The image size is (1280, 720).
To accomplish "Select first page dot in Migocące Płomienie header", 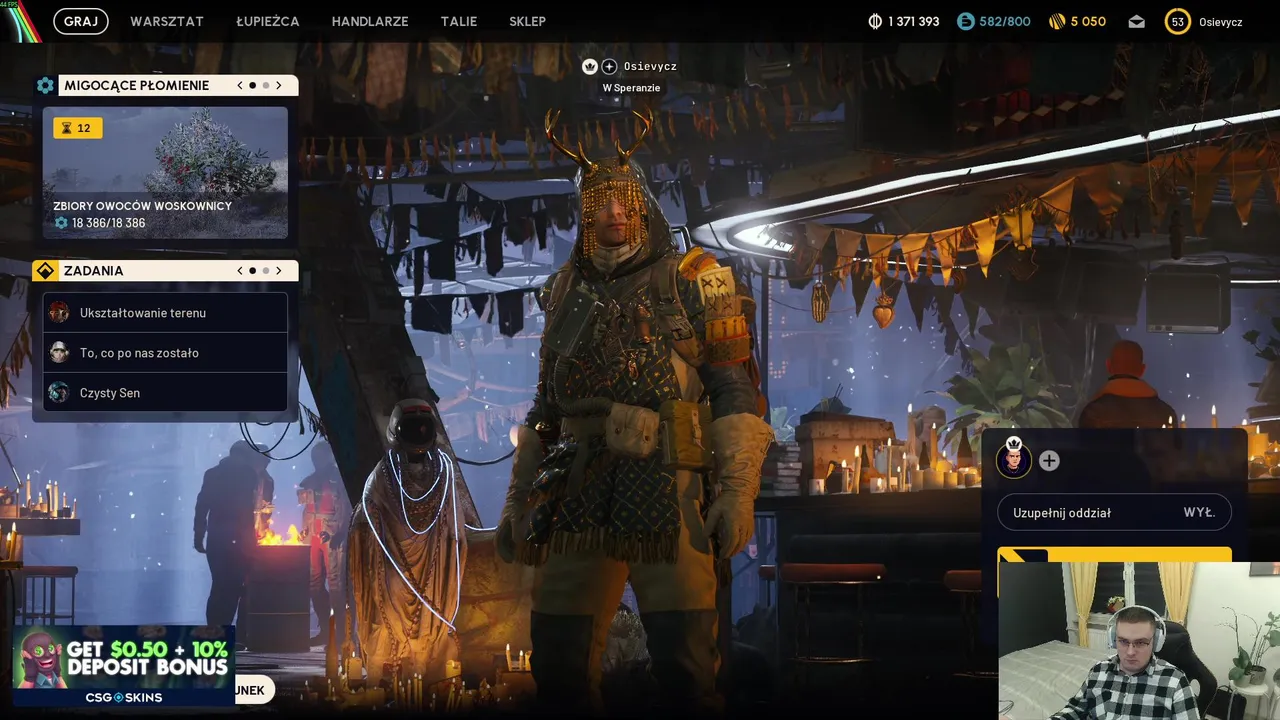I will [253, 85].
